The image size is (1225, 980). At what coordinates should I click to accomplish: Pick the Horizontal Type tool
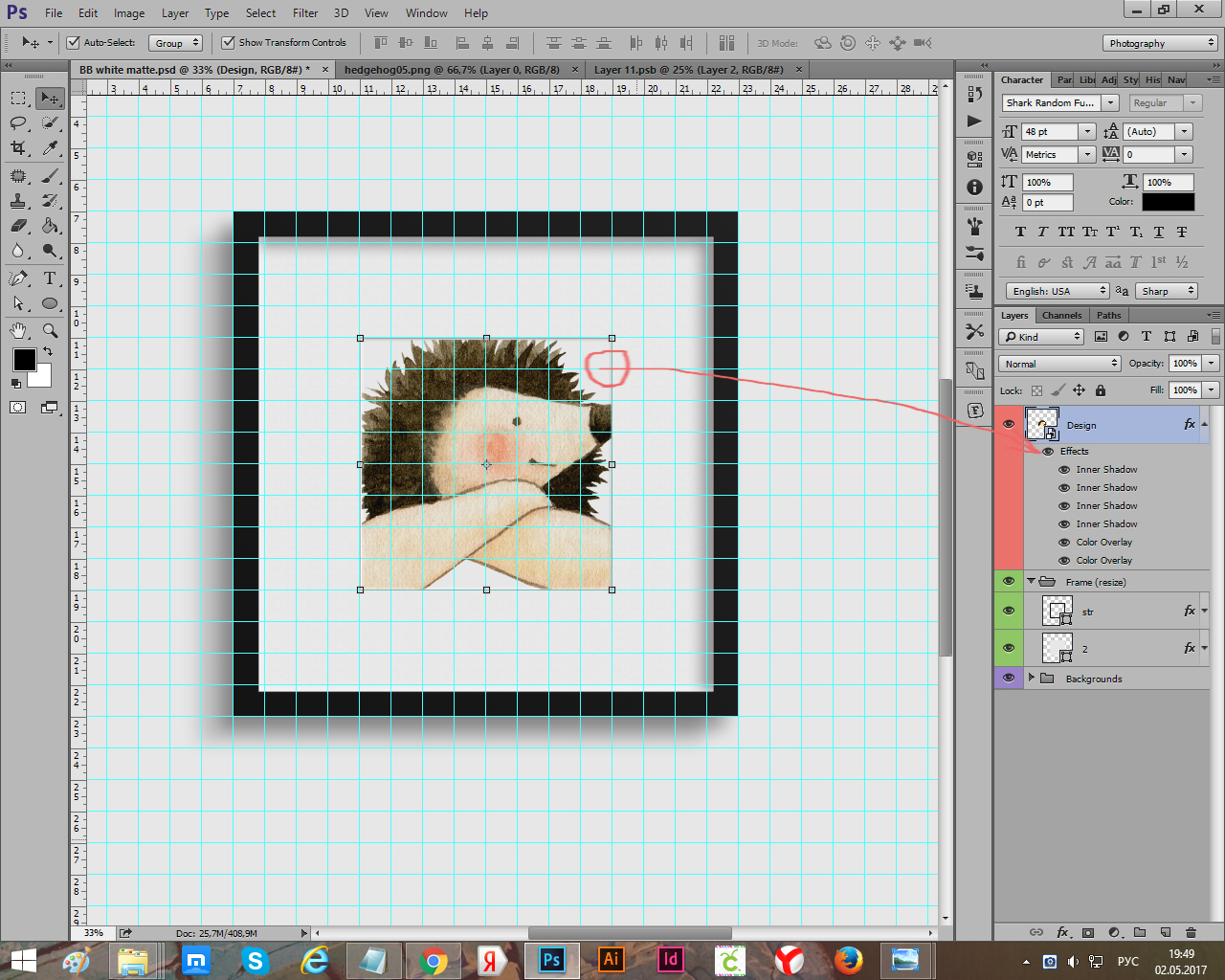[x=50, y=278]
